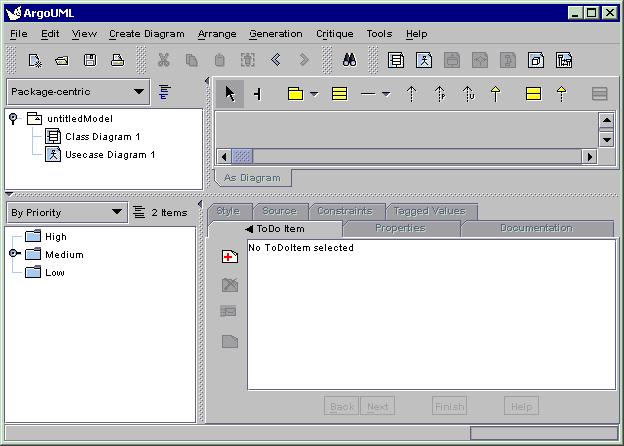The width and height of the screenshot is (624, 446).
Task: Click the diagram scrollbar right arrow
Action: click(x=589, y=157)
